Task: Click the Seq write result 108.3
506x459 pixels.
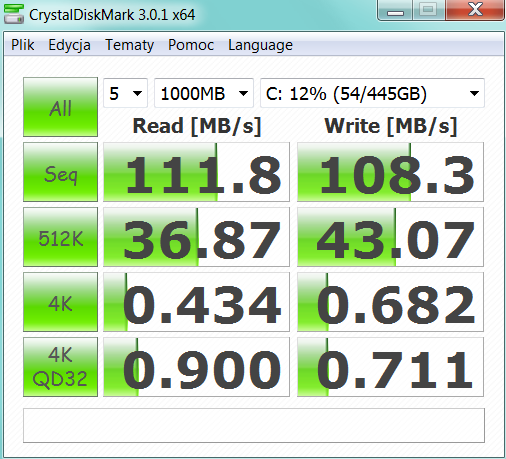Action: (x=390, y=172)
